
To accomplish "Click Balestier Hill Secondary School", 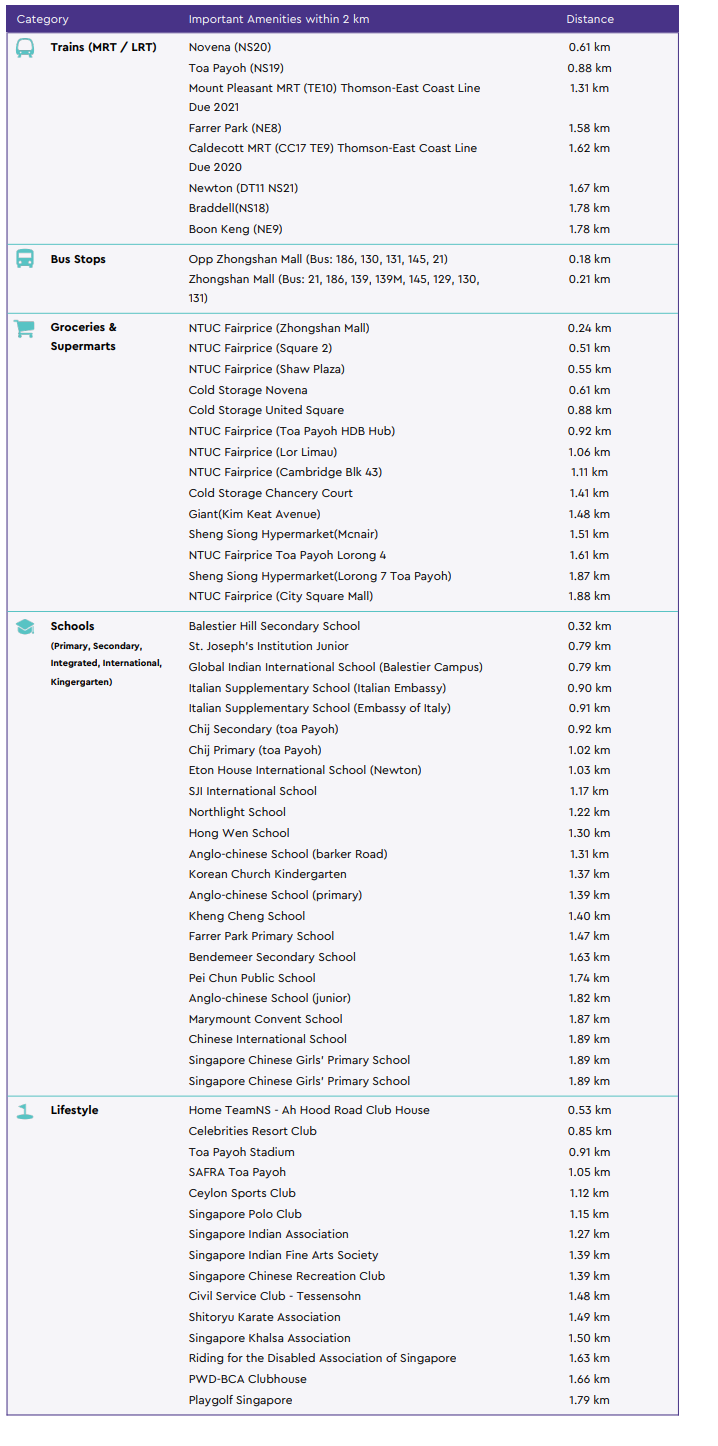I will [x=276, y=626].
